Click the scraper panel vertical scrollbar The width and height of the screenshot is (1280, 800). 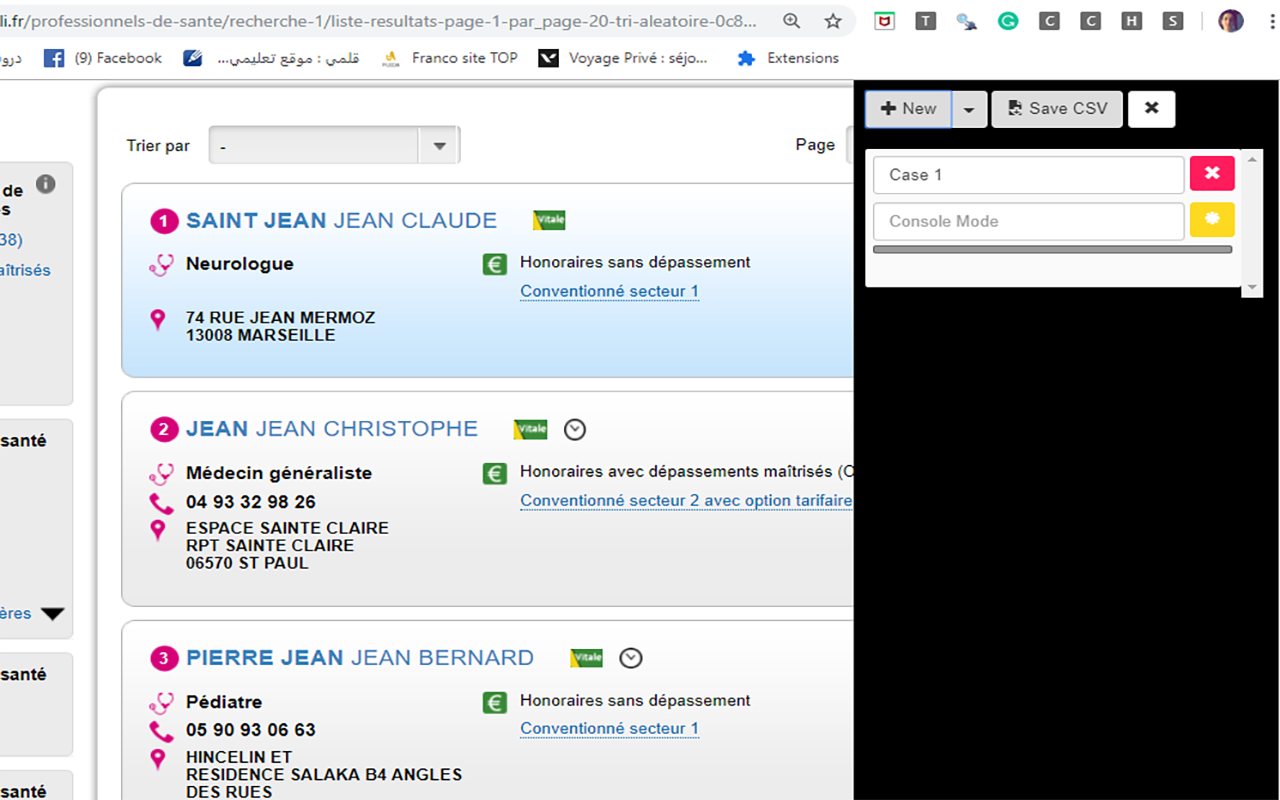(1252, 223)
